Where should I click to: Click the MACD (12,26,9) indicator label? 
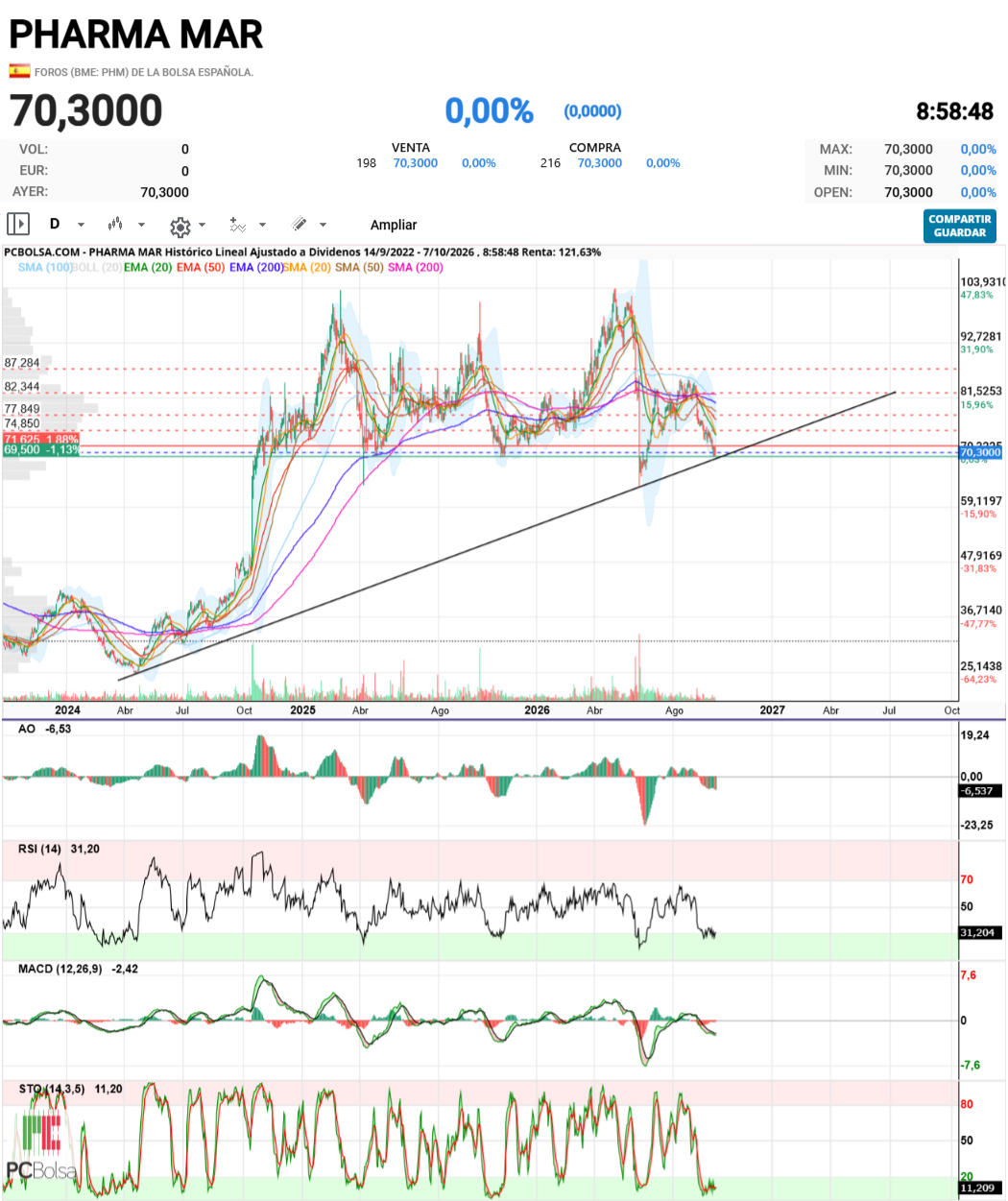click(x=60, y=969)
